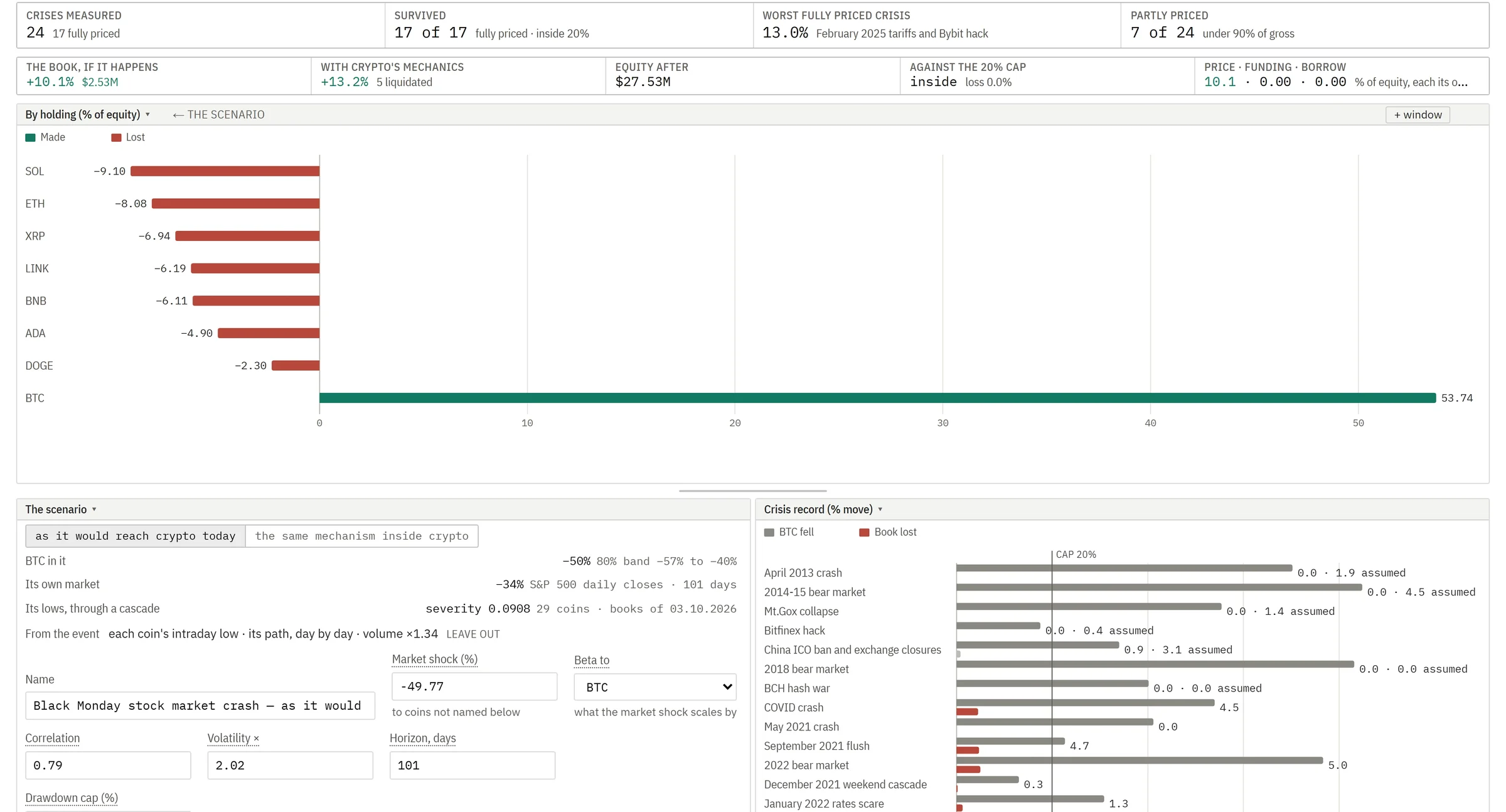
Task: Click the 'Beta to' underlined label
Action: pos(592,660)
